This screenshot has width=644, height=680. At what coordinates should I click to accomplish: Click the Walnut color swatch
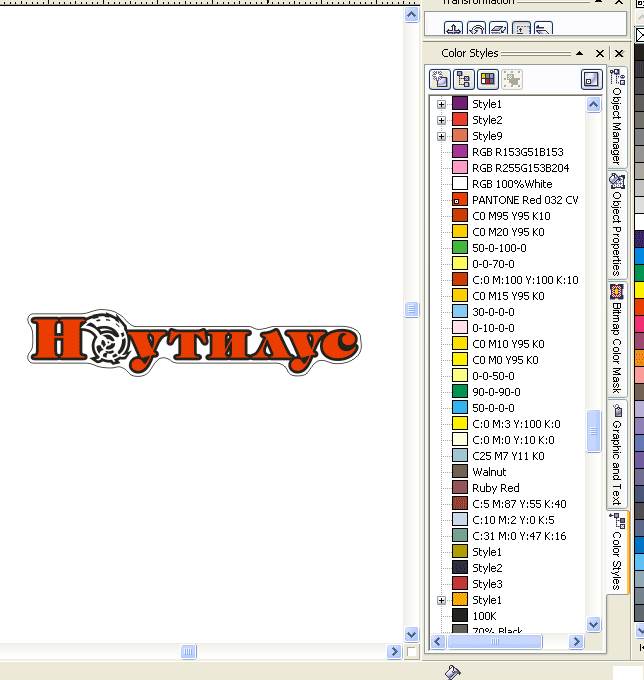pyautogui.click(x=460, y=471)
